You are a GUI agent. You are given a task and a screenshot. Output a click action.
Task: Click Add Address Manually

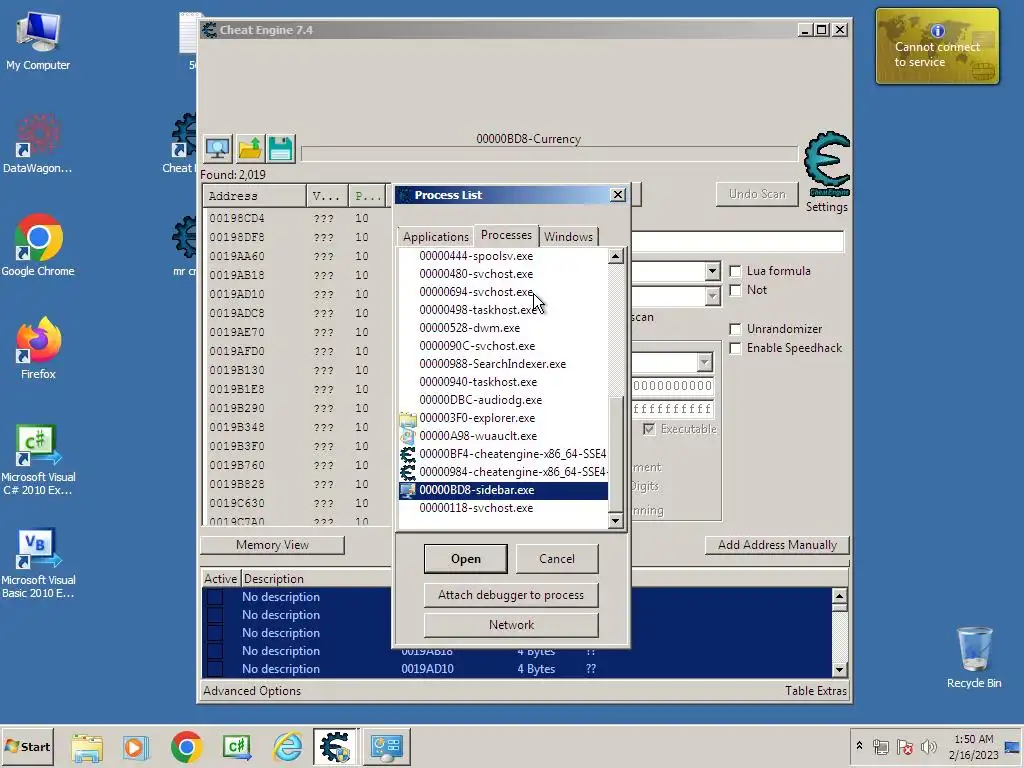(x=777, y=545)
